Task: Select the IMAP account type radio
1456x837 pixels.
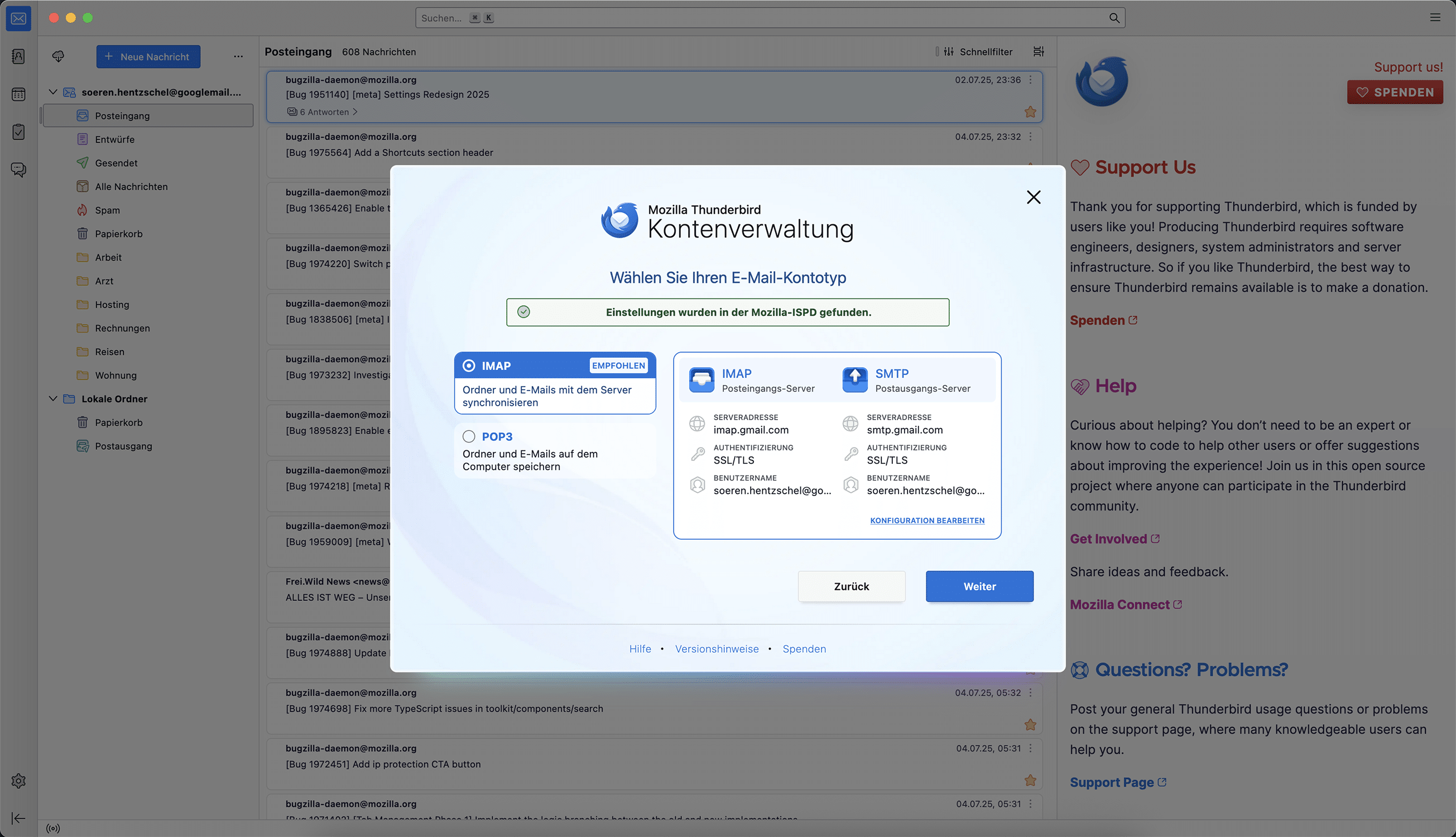Action: point(469,365)
